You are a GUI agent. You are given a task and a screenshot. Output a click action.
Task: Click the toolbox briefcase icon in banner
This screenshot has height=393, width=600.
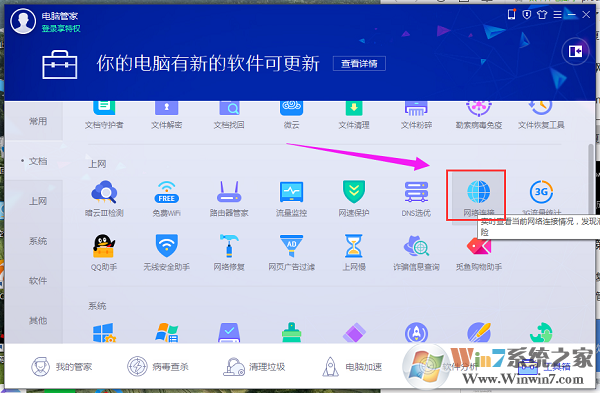coord(59,64)
